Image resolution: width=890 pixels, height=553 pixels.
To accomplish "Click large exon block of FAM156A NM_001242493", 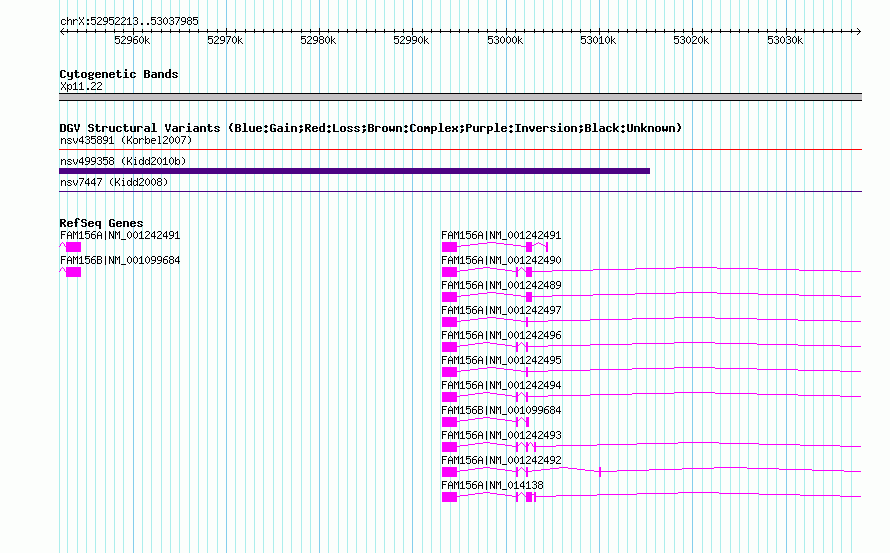I will [450, 447].
